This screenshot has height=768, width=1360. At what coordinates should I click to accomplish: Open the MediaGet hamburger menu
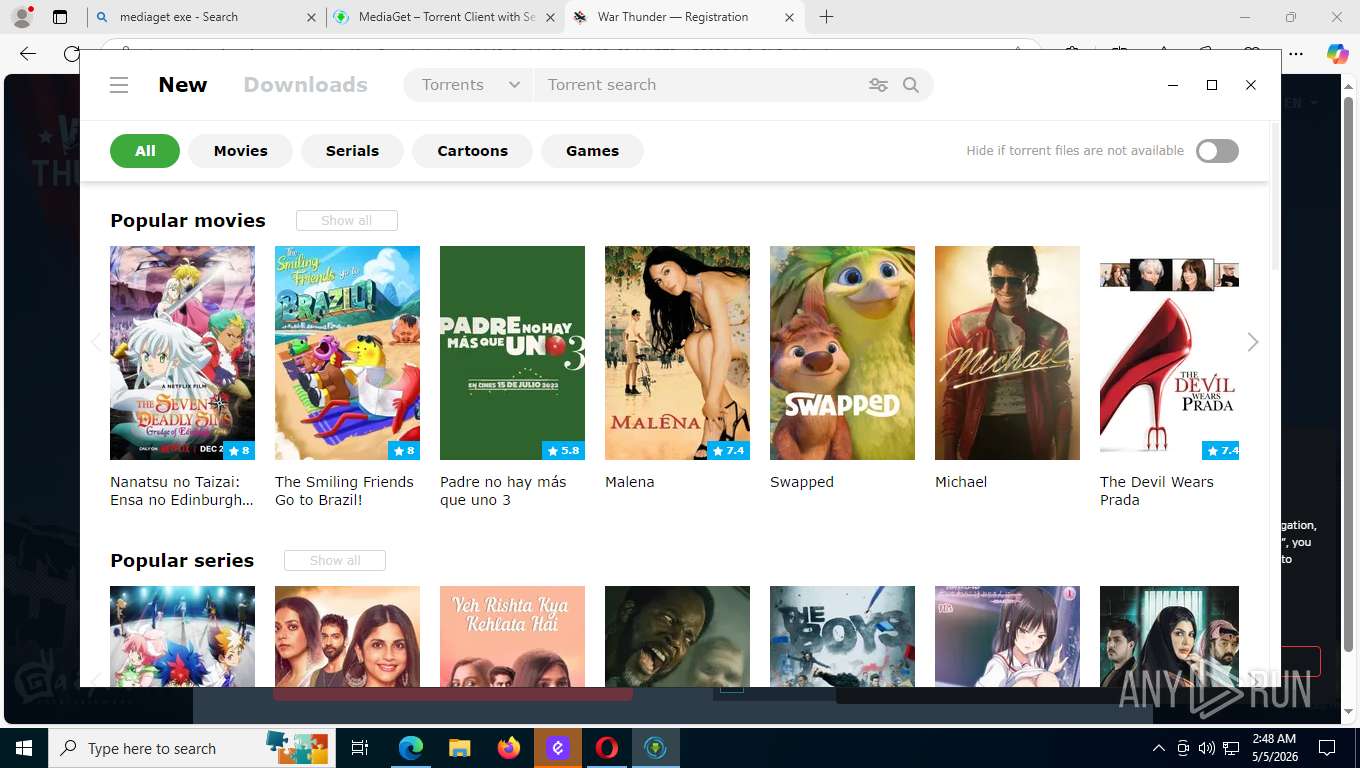(x=119, y=85)
